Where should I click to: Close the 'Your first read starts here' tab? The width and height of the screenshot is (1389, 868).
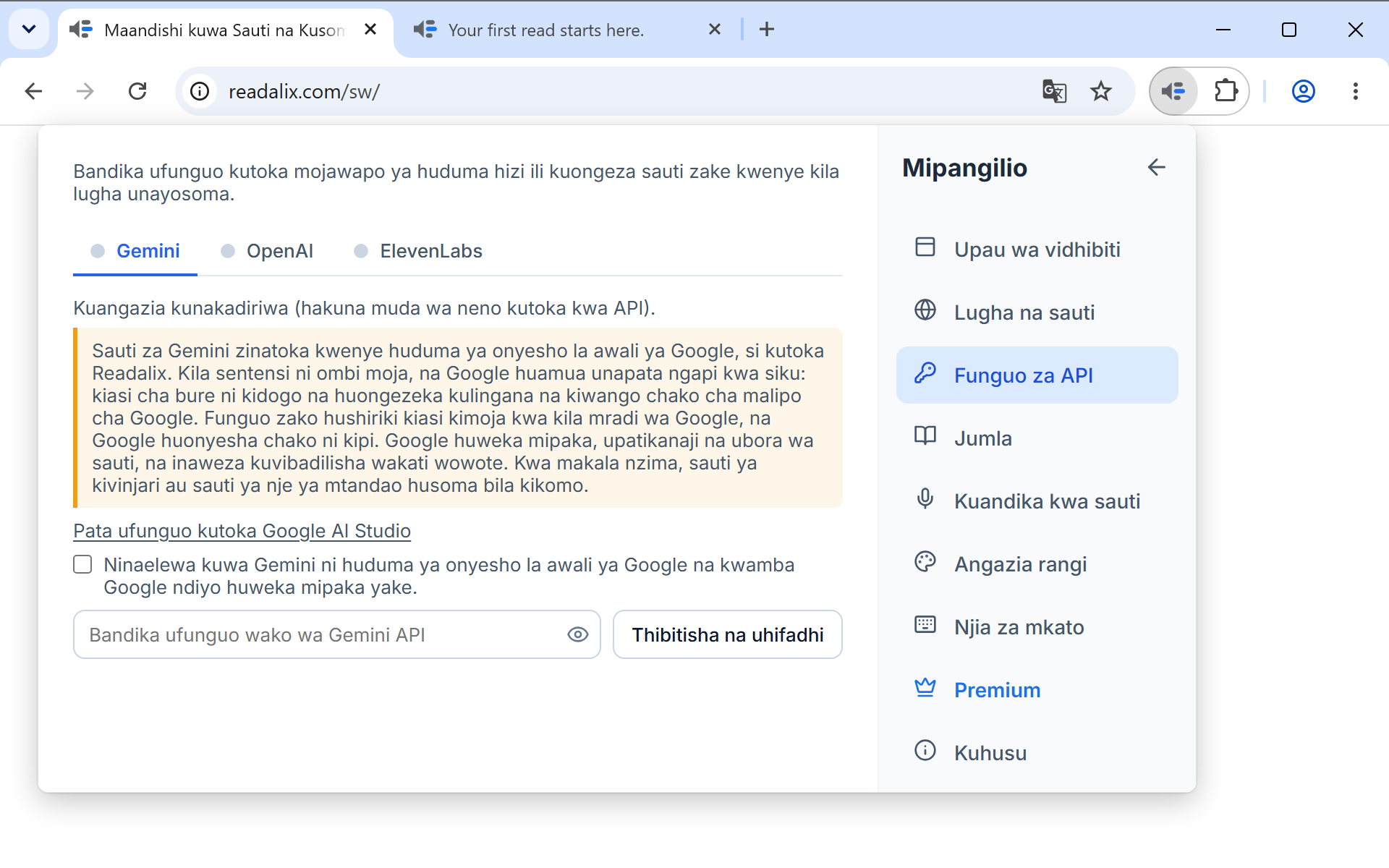pyautogui.click(x=715, y=30)
